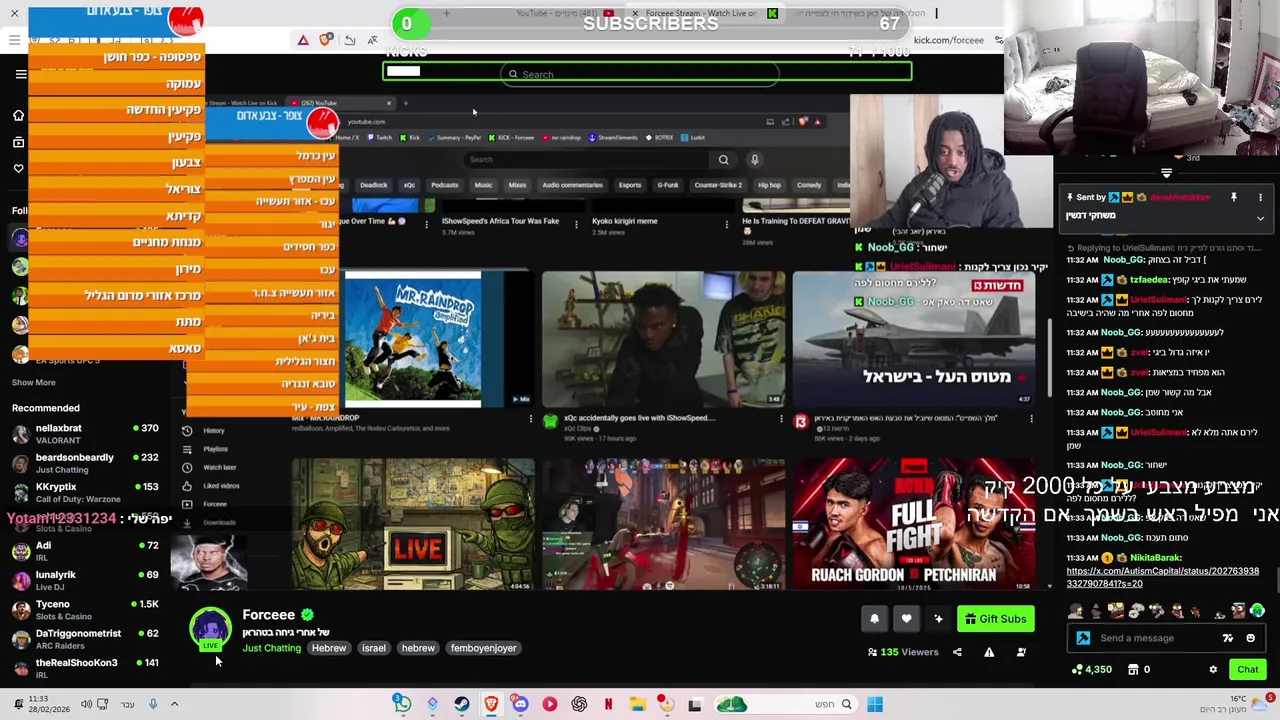Screen dimensions: 1280x720
Task: Select the Comedy YouTube category chip
Action: tap(809, 185)
